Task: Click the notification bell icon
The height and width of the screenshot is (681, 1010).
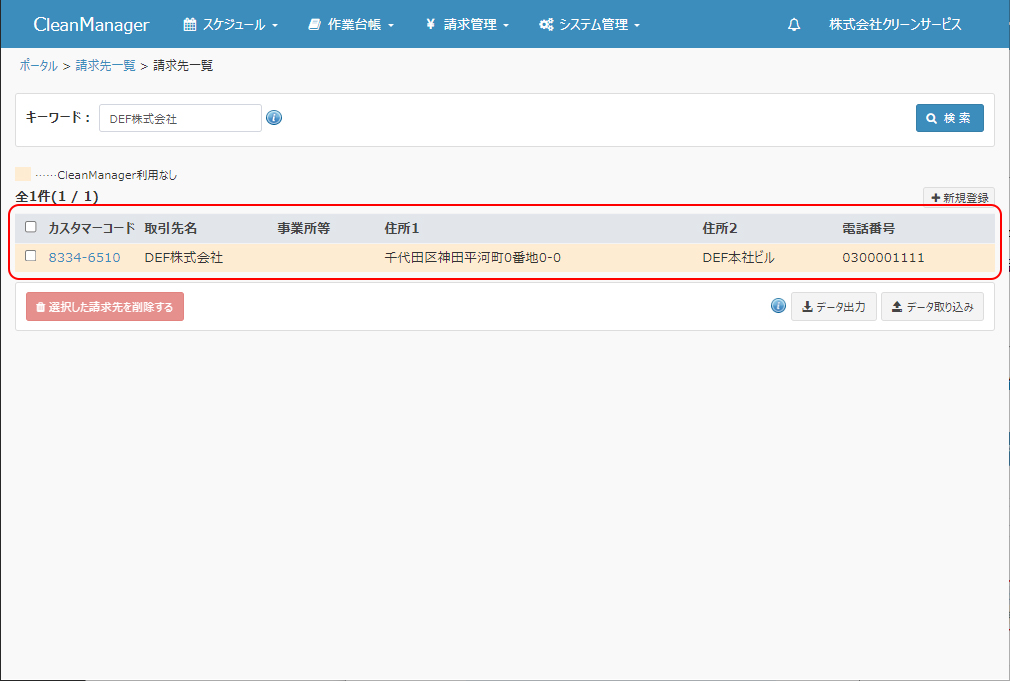Action: tap(794, 25)
